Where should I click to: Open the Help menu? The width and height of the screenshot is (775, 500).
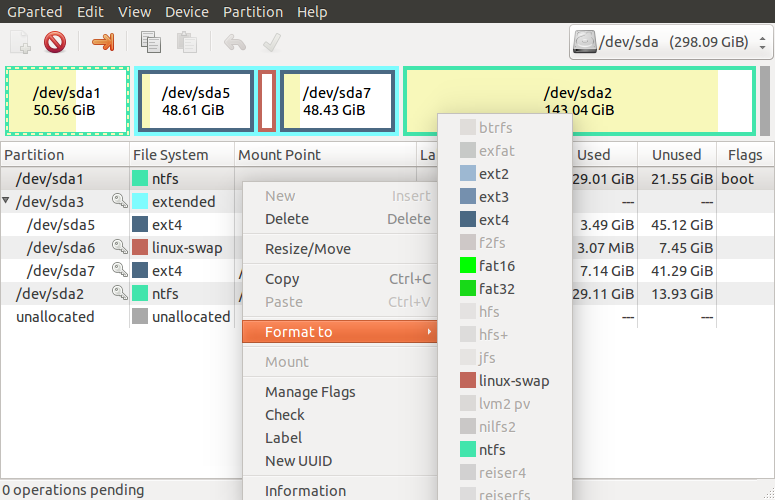(x=312, y=11)
